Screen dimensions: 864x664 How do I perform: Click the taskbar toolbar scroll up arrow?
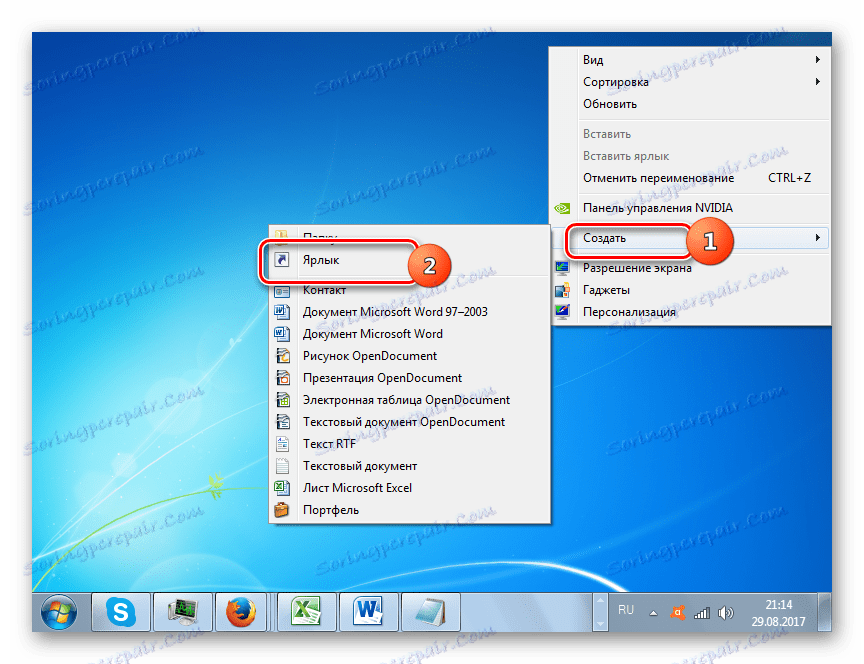(600, 601)
